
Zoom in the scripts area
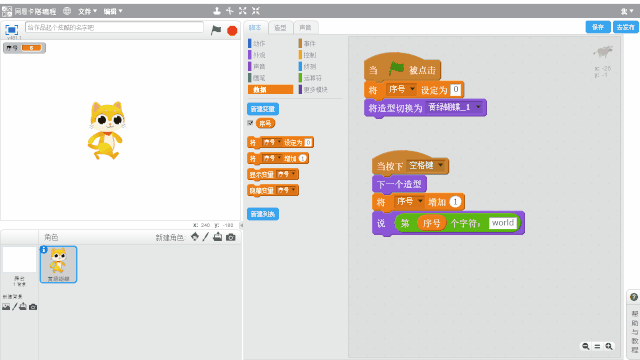coord(609,346)
